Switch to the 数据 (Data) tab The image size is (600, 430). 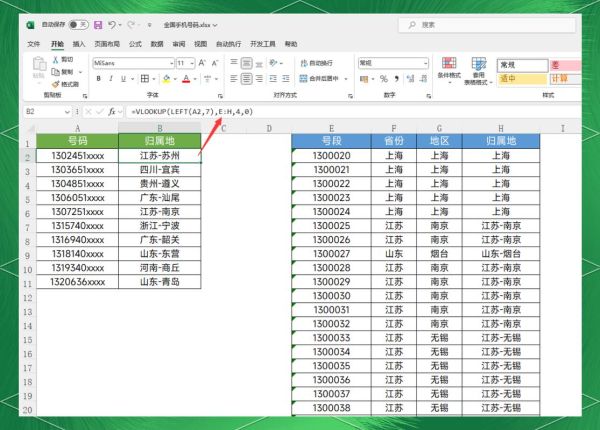tap(157, 44)
